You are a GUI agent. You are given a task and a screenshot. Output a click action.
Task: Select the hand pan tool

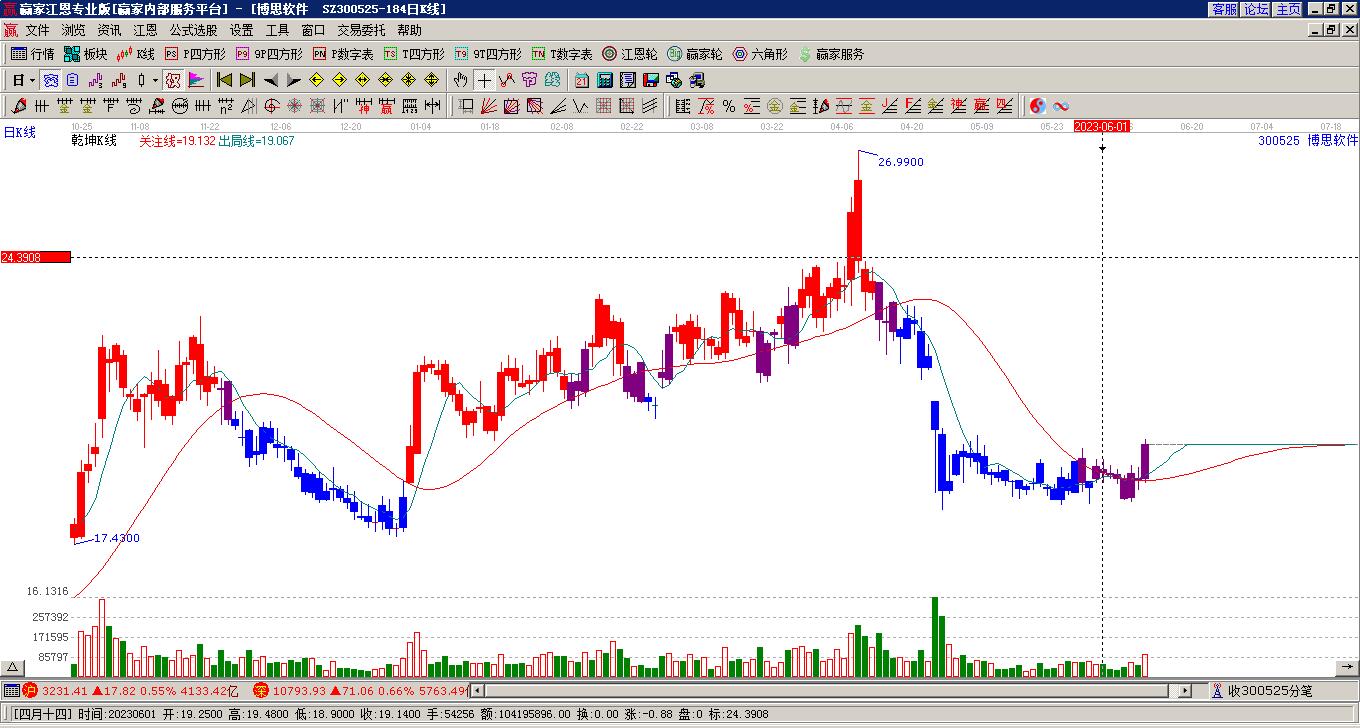(460, 80)
